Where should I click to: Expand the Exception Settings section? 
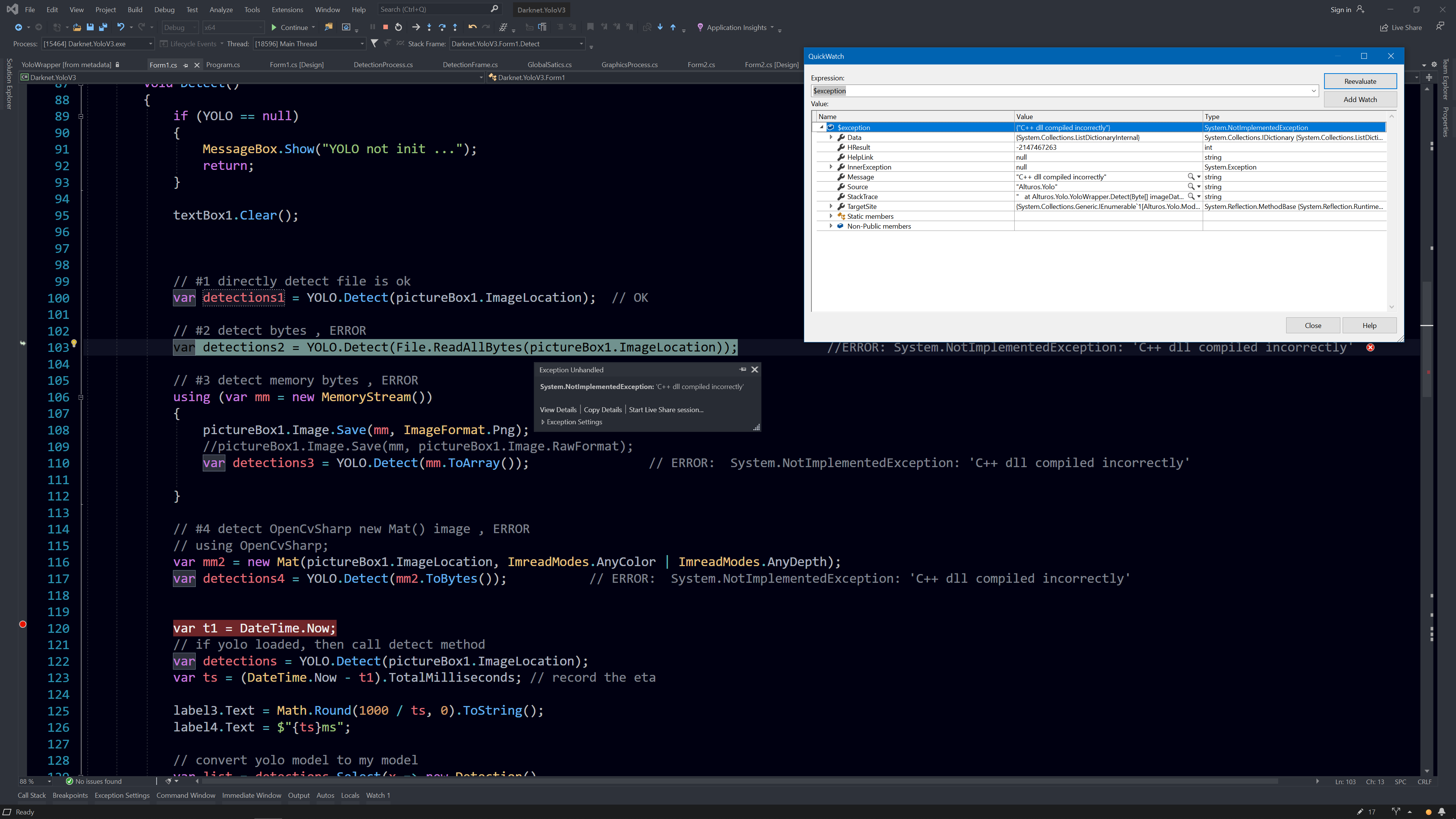pos(543,422)
